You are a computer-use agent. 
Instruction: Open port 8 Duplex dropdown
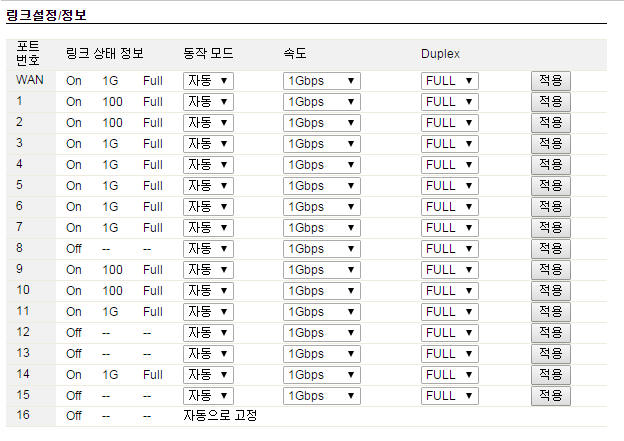(450, 249)
